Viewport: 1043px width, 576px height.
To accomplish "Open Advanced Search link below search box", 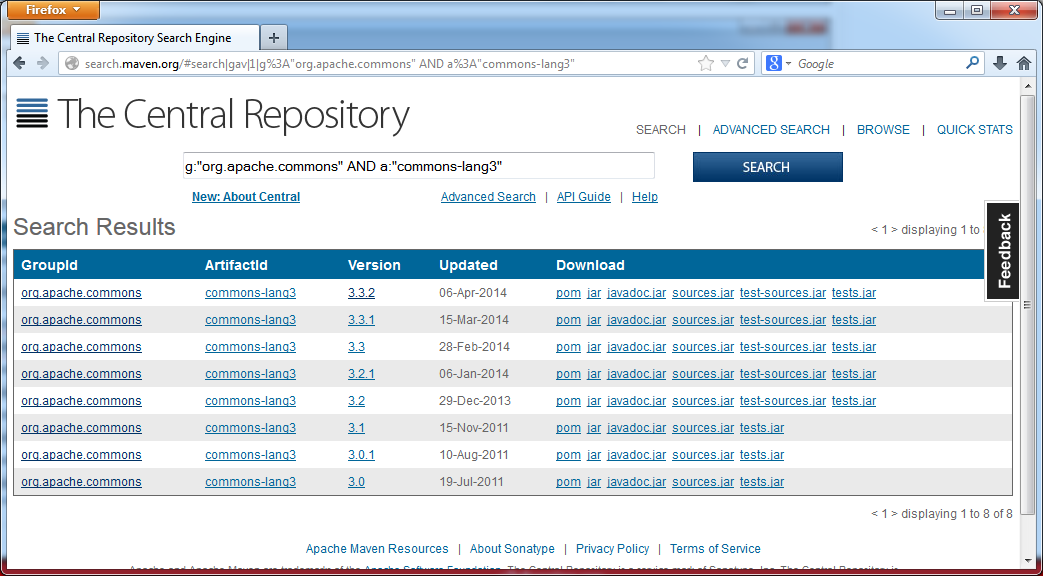I will [x=488, y=197].
